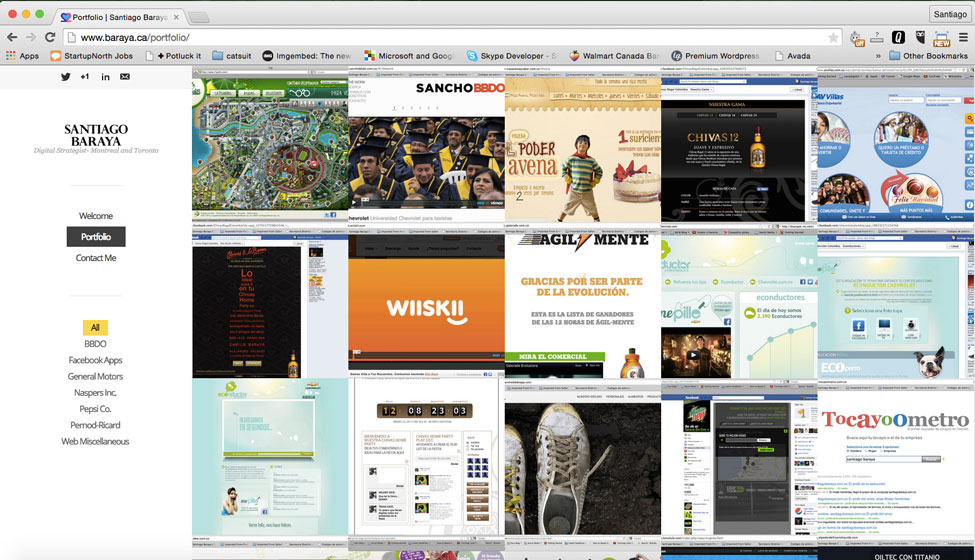
Task: Bookmark this page with the star icon
Action: point(833,37)
